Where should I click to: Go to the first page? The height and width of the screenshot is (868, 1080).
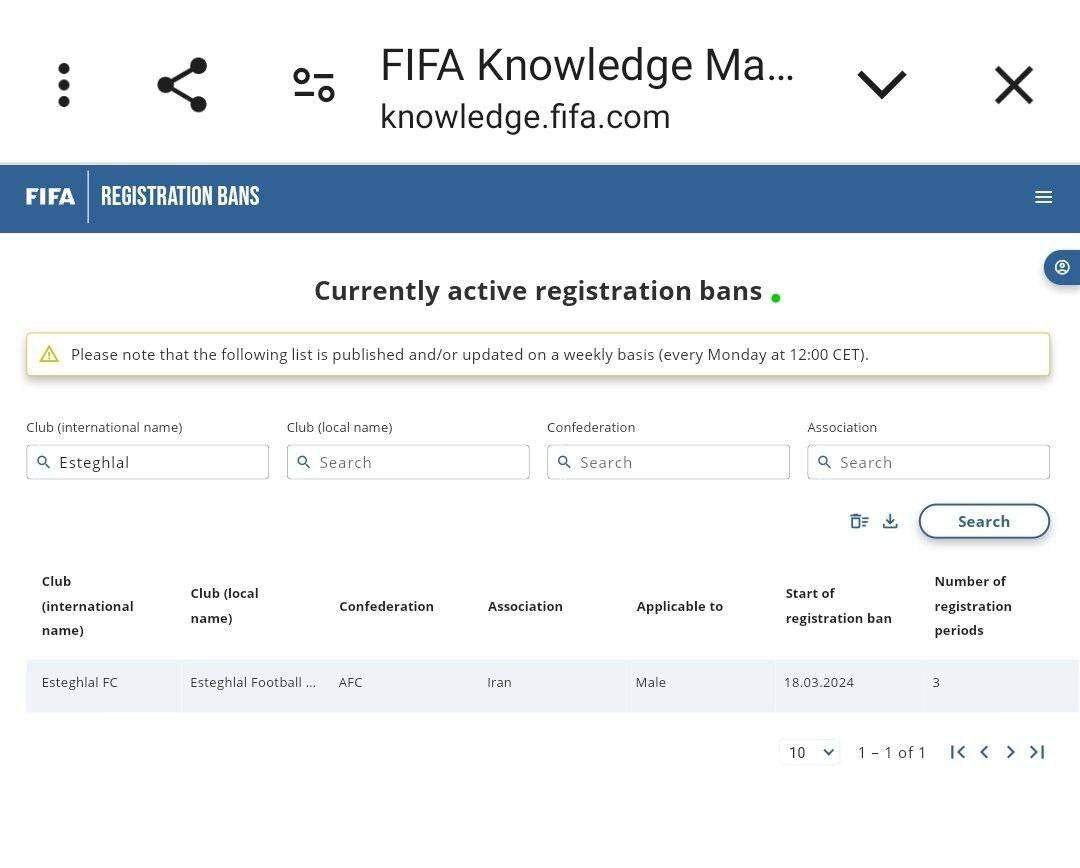[957, 752]
